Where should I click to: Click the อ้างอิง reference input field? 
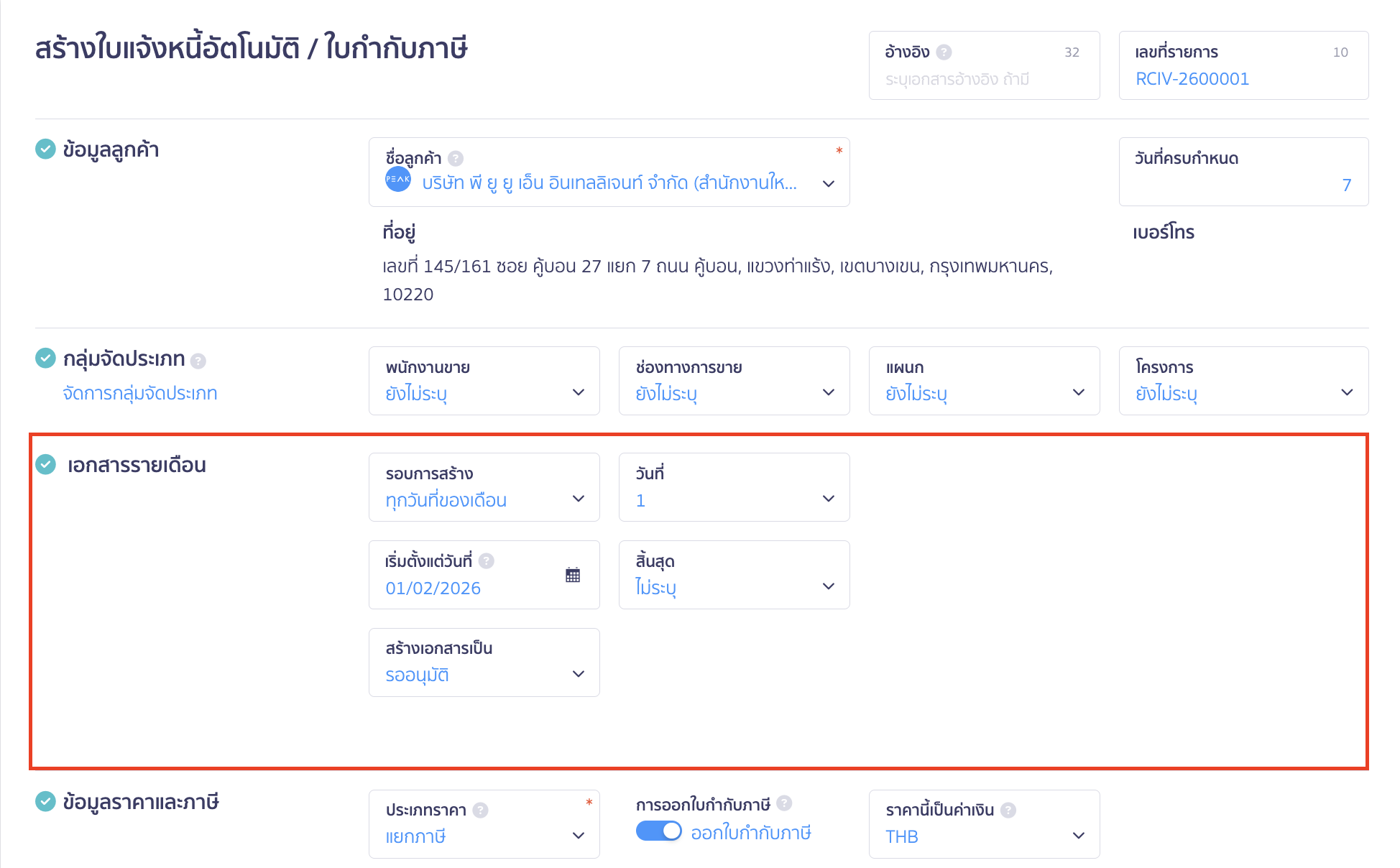(982, 79)
